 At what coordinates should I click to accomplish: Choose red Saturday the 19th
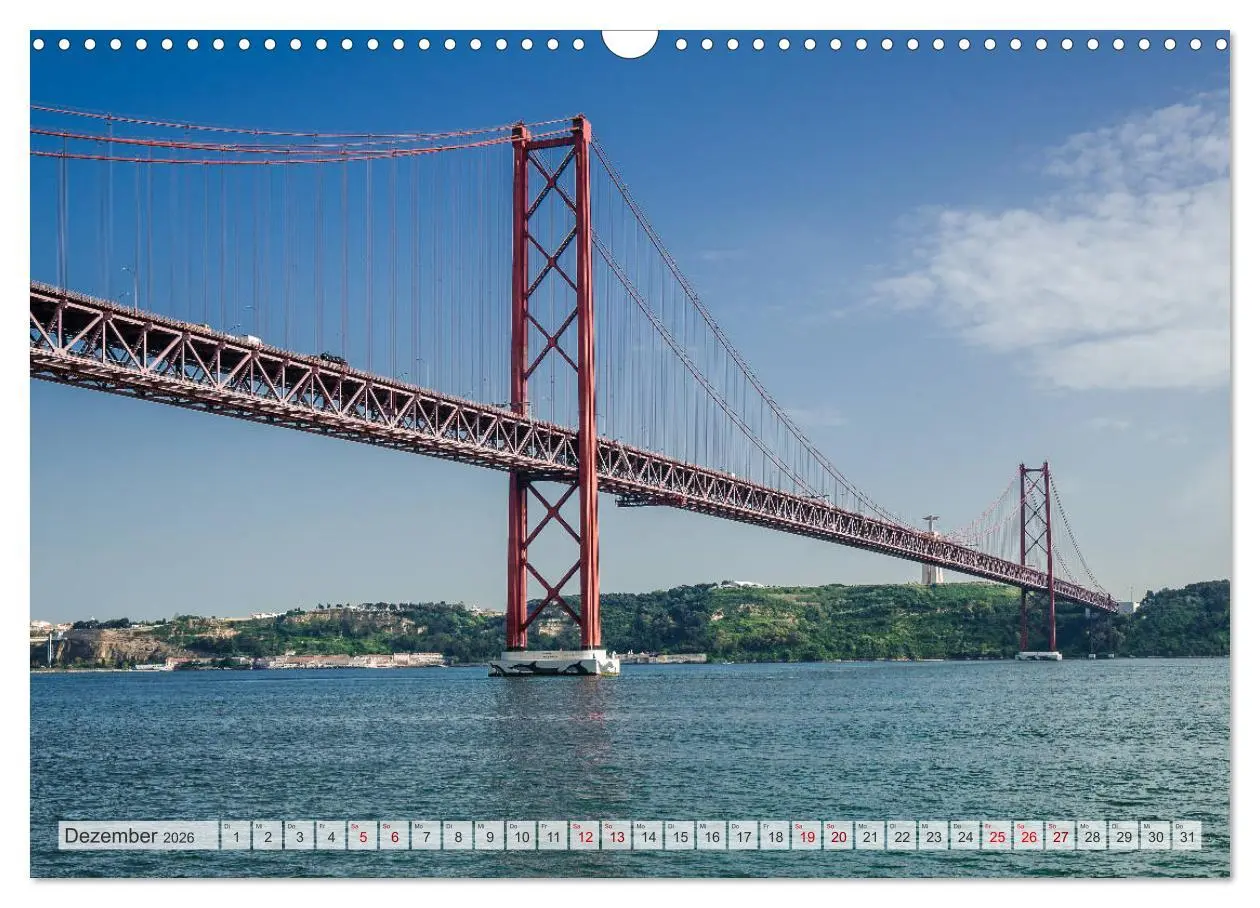[806, 836]
